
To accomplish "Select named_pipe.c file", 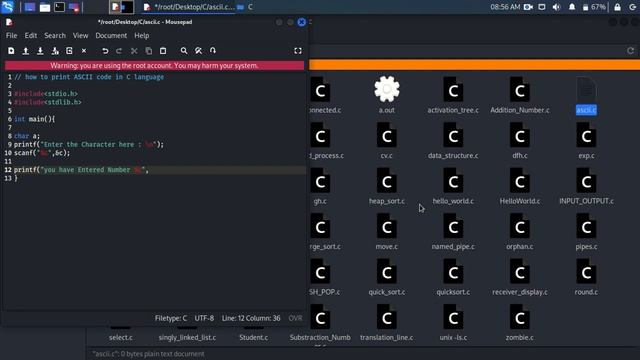I will (453, 231).
